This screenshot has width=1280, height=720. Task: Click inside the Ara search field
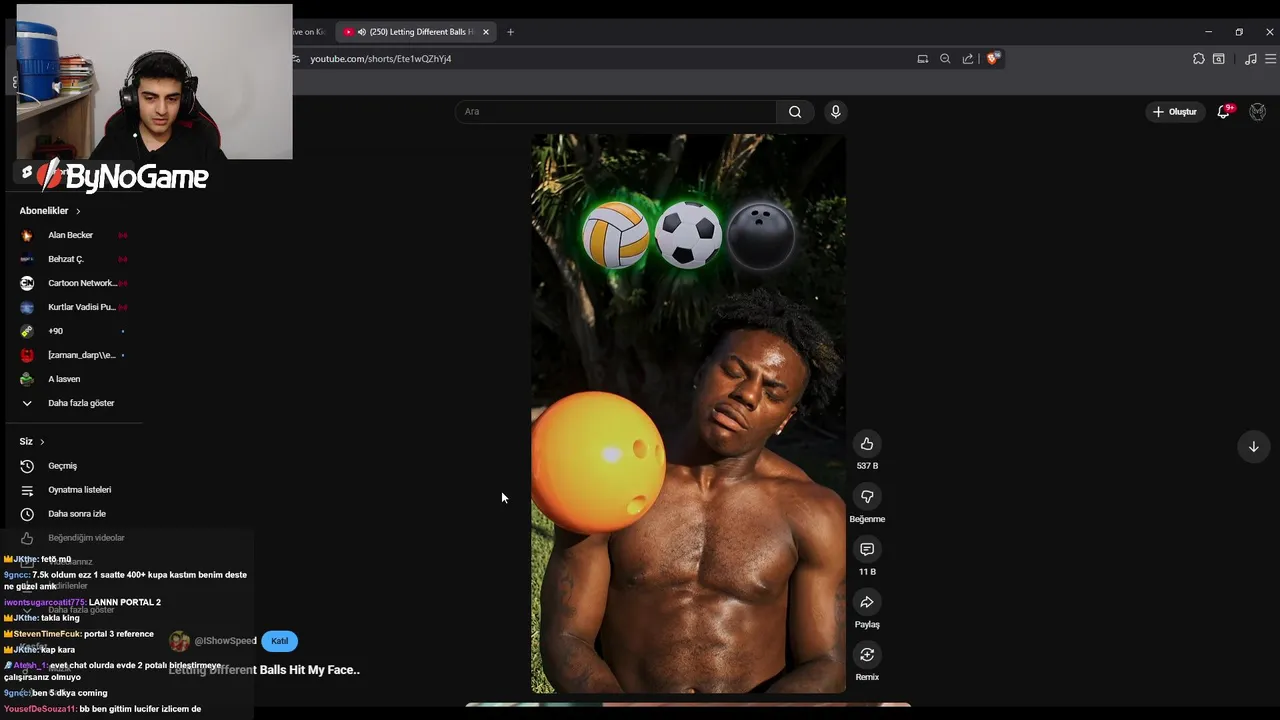615,112
